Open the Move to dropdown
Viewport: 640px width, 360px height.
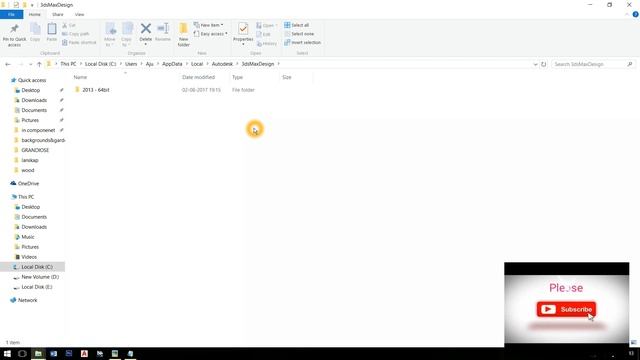110,34
